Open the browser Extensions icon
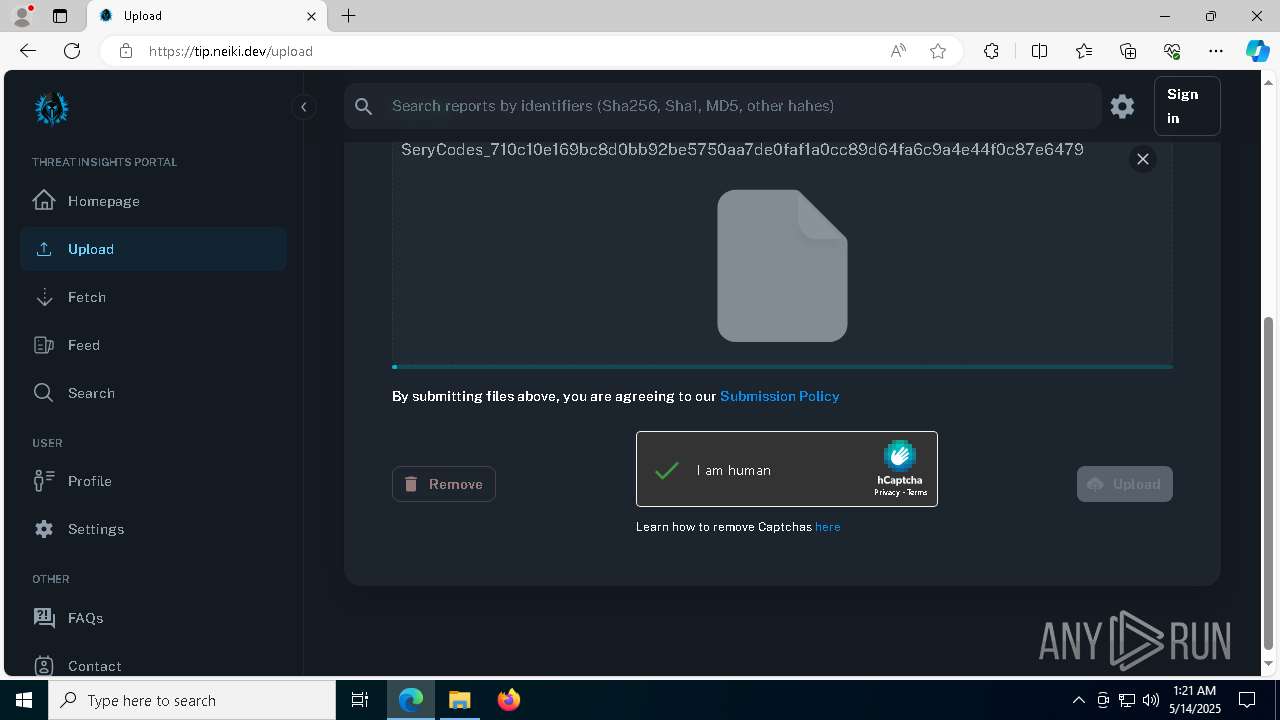 tap(991, 51)
